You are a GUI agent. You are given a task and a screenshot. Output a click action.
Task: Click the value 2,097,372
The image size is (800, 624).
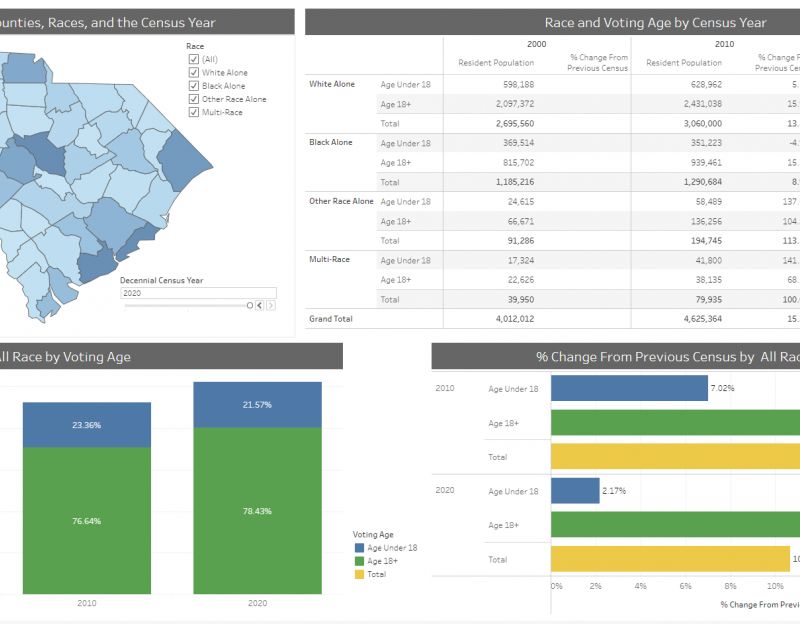pos(515,104)
